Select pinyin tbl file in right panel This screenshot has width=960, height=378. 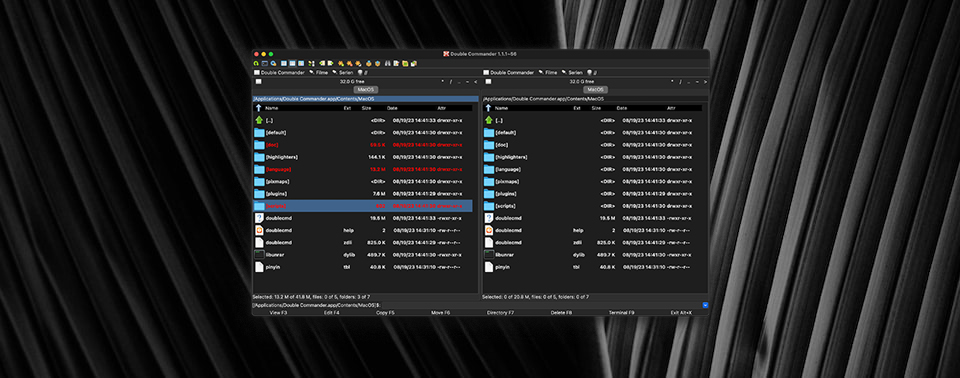pos(593,266)
